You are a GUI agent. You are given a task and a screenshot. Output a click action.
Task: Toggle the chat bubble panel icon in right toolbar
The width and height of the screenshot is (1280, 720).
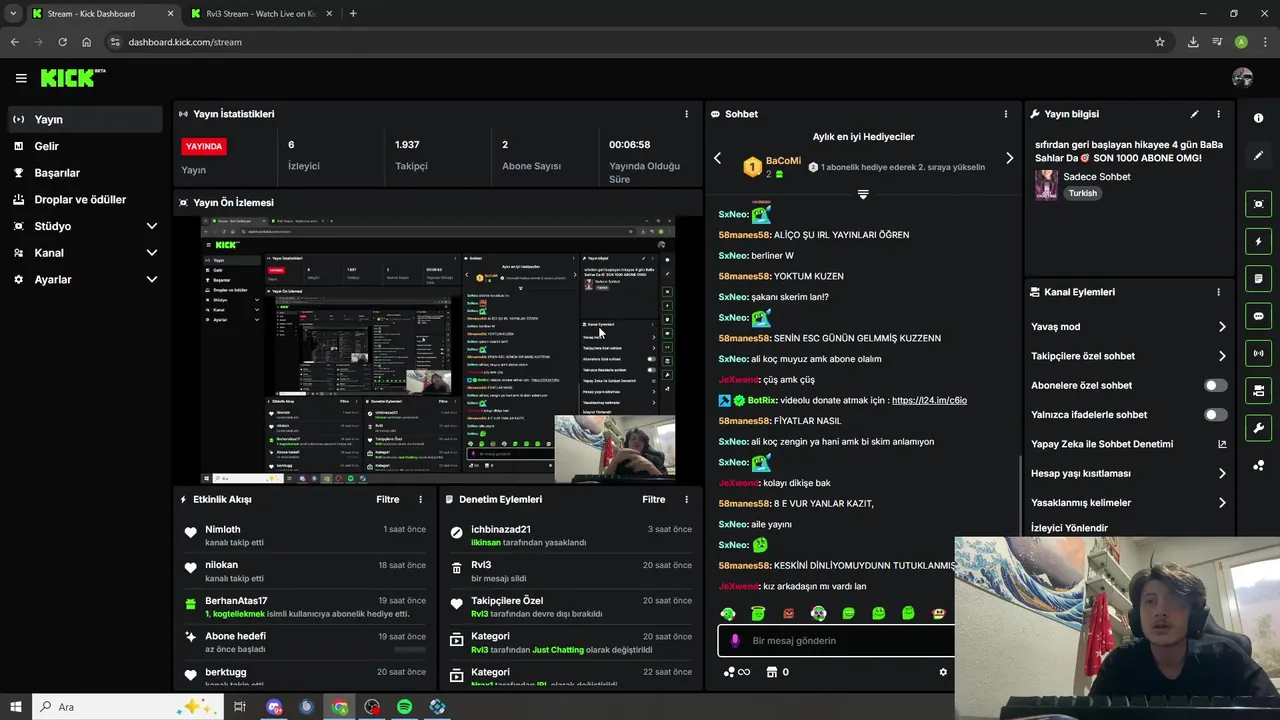1258,316
